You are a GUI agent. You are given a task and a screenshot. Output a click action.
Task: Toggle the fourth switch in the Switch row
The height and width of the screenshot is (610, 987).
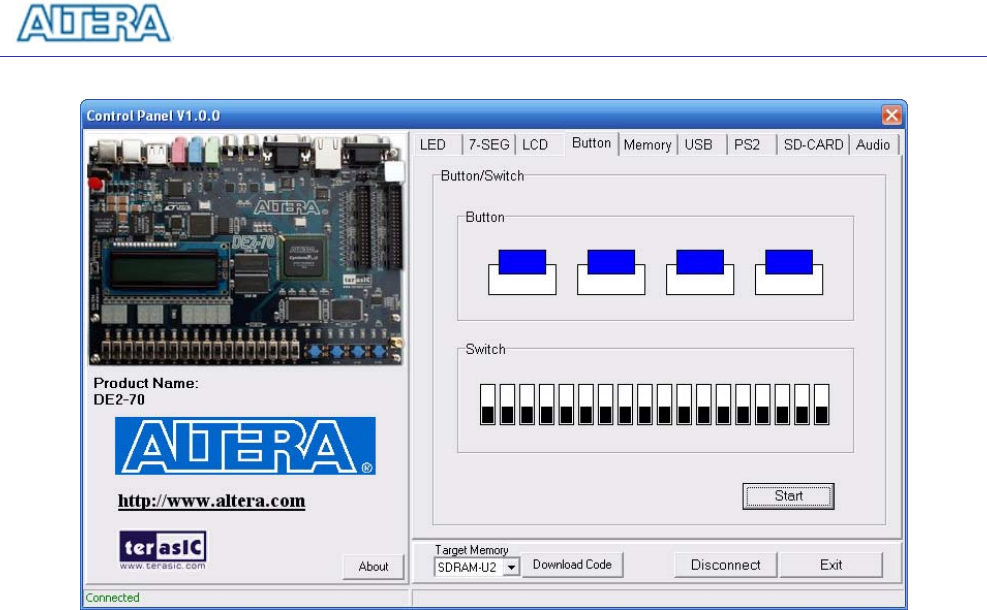(x=546, y=405)
